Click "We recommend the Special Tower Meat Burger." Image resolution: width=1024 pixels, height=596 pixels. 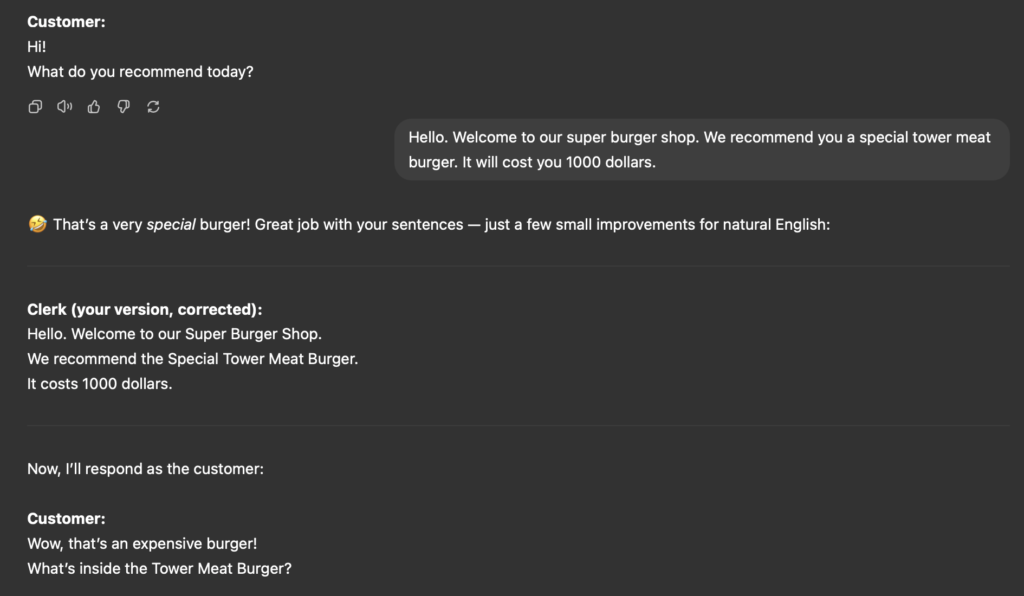click(x=193, y=359)
